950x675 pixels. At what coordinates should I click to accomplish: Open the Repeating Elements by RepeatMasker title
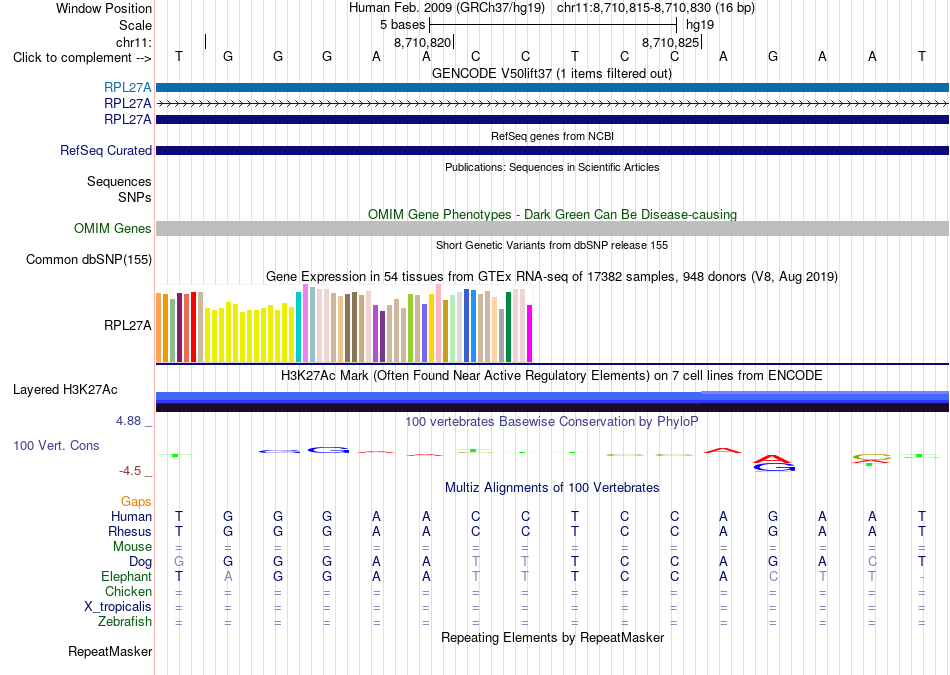[553, 637]
